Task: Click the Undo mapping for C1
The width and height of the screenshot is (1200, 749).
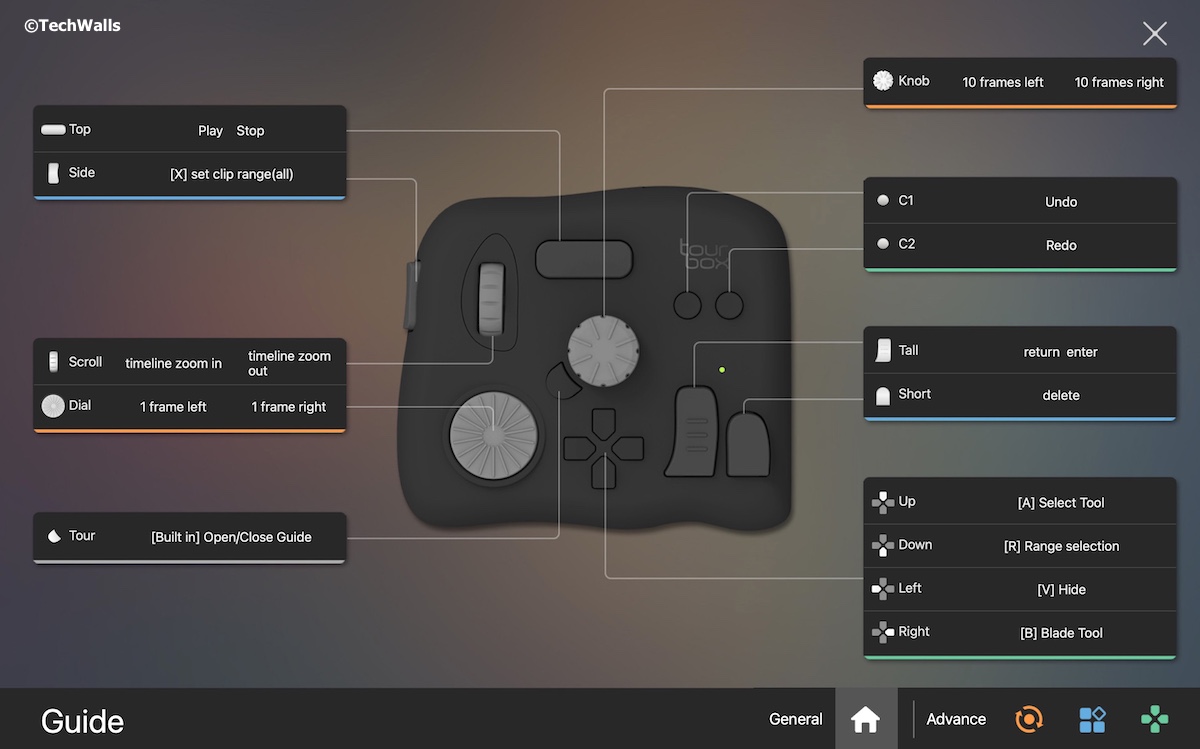Action: [x=1061, y=202]
